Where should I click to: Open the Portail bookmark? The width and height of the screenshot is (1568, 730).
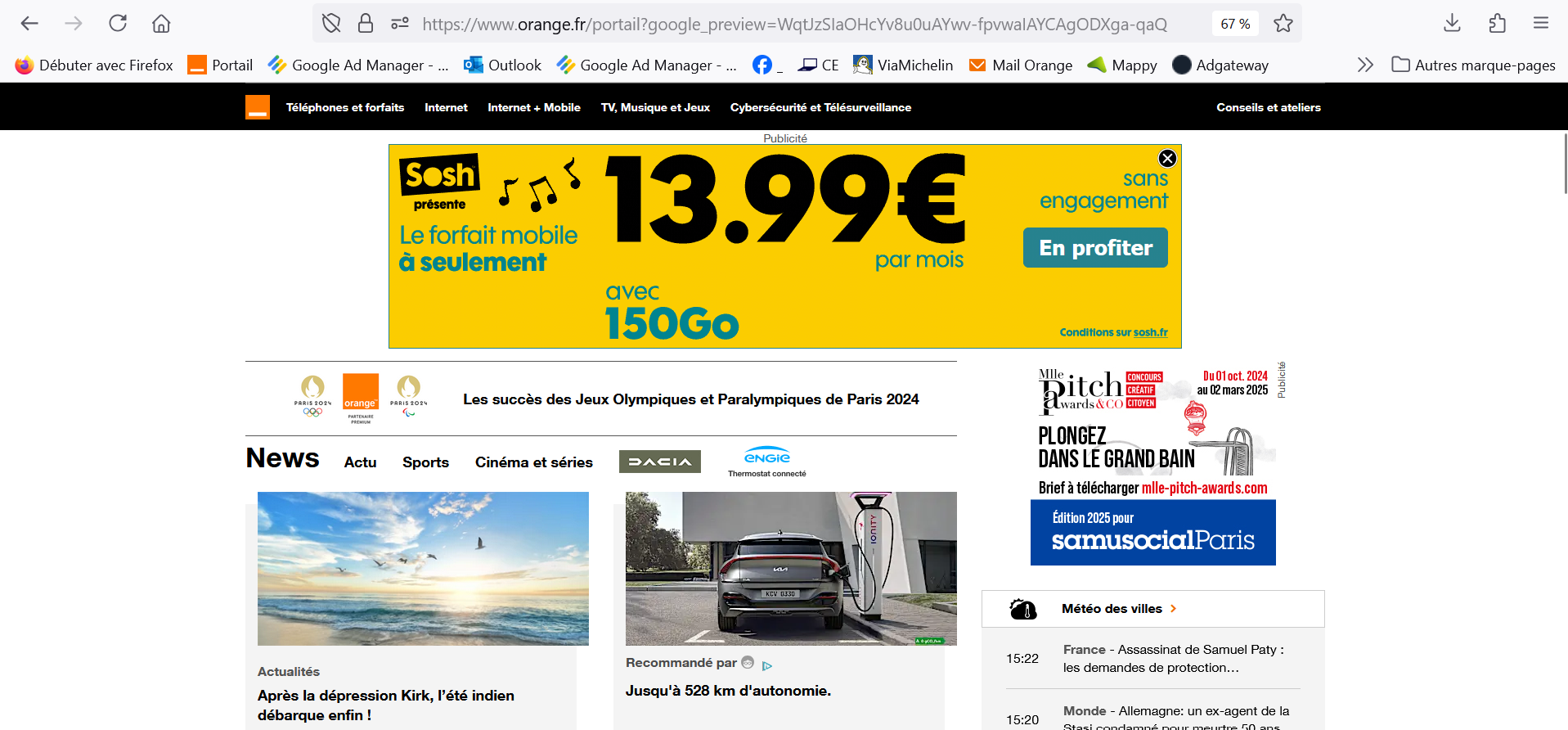(x=220, y=65)
